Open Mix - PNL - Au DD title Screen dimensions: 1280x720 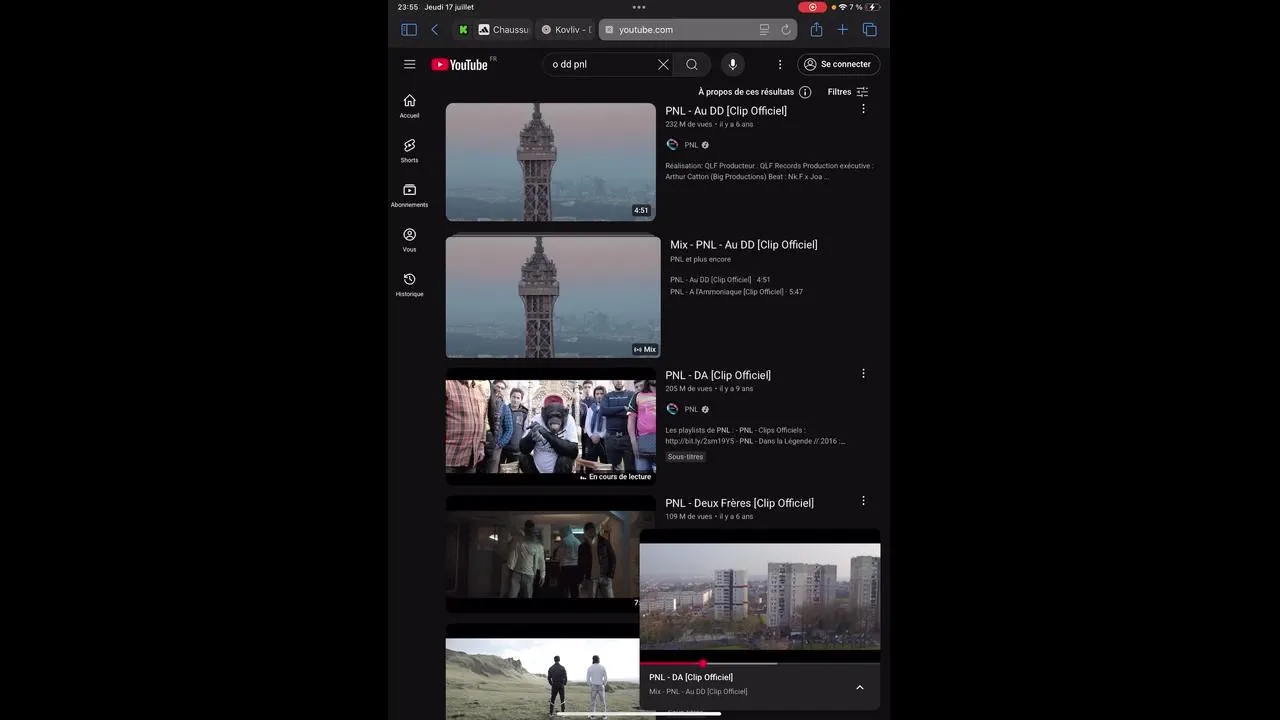coord(743,245)
